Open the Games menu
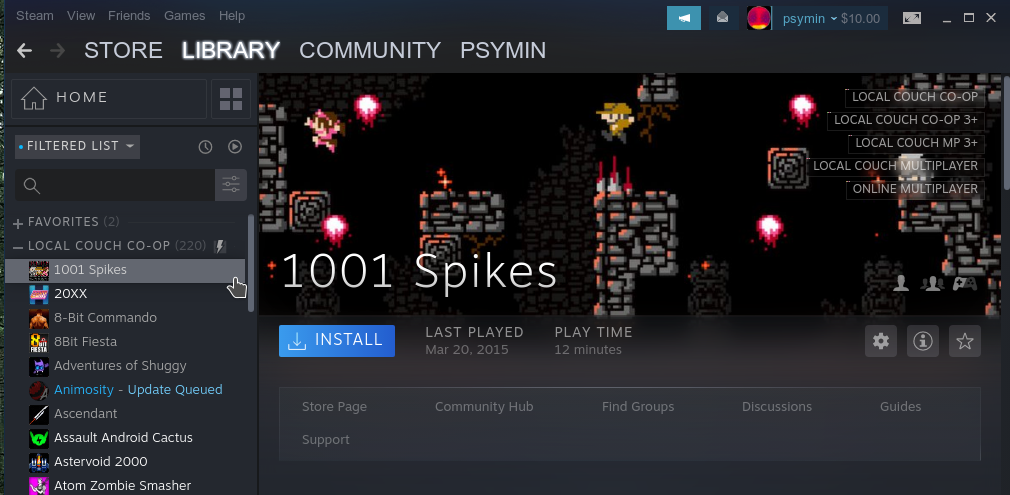 coord(184,15)
